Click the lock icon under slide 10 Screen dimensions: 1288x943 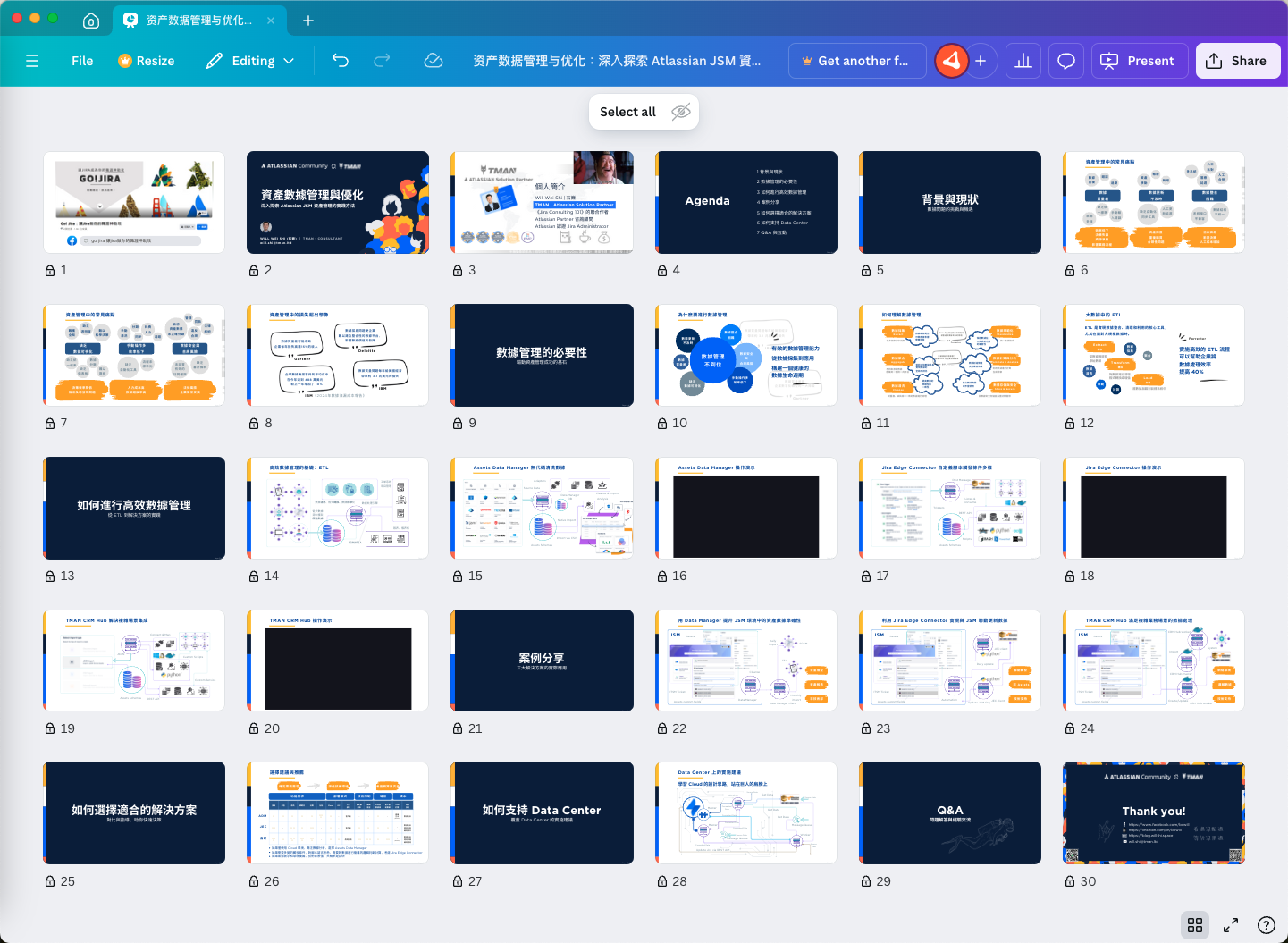click(x=662, y=423)
